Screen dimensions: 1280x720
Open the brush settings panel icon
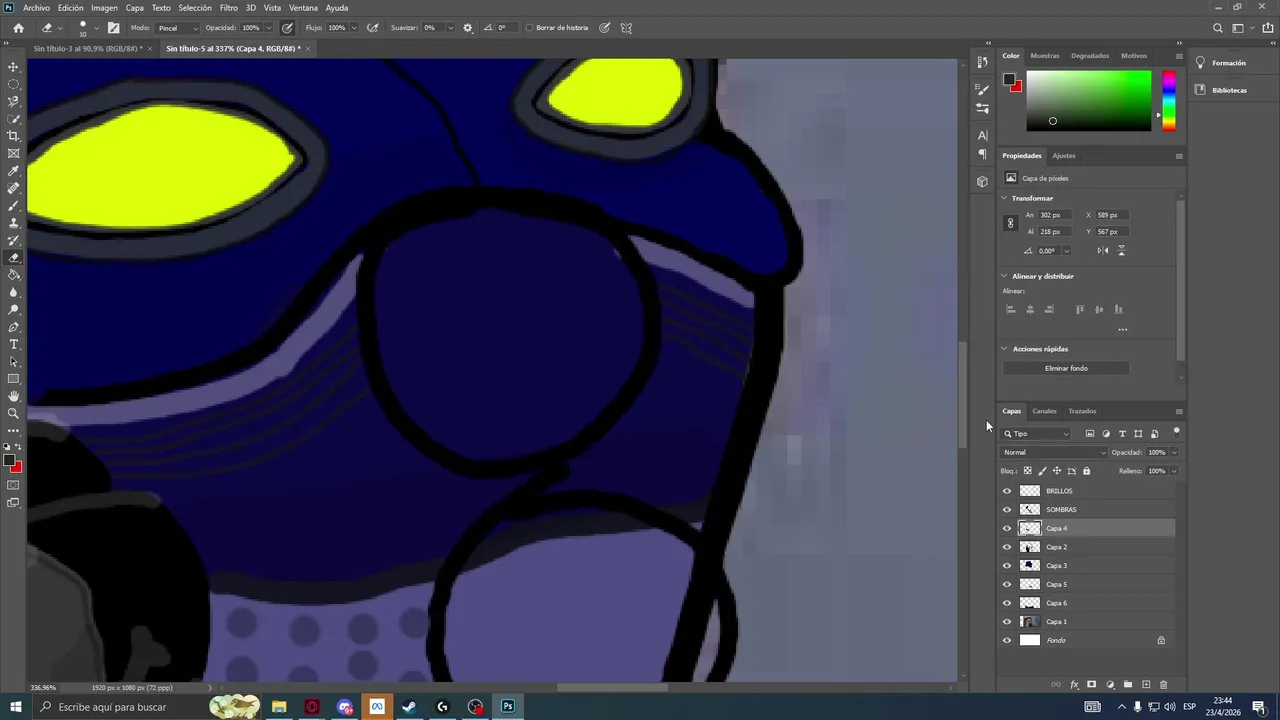pos(113,28)
